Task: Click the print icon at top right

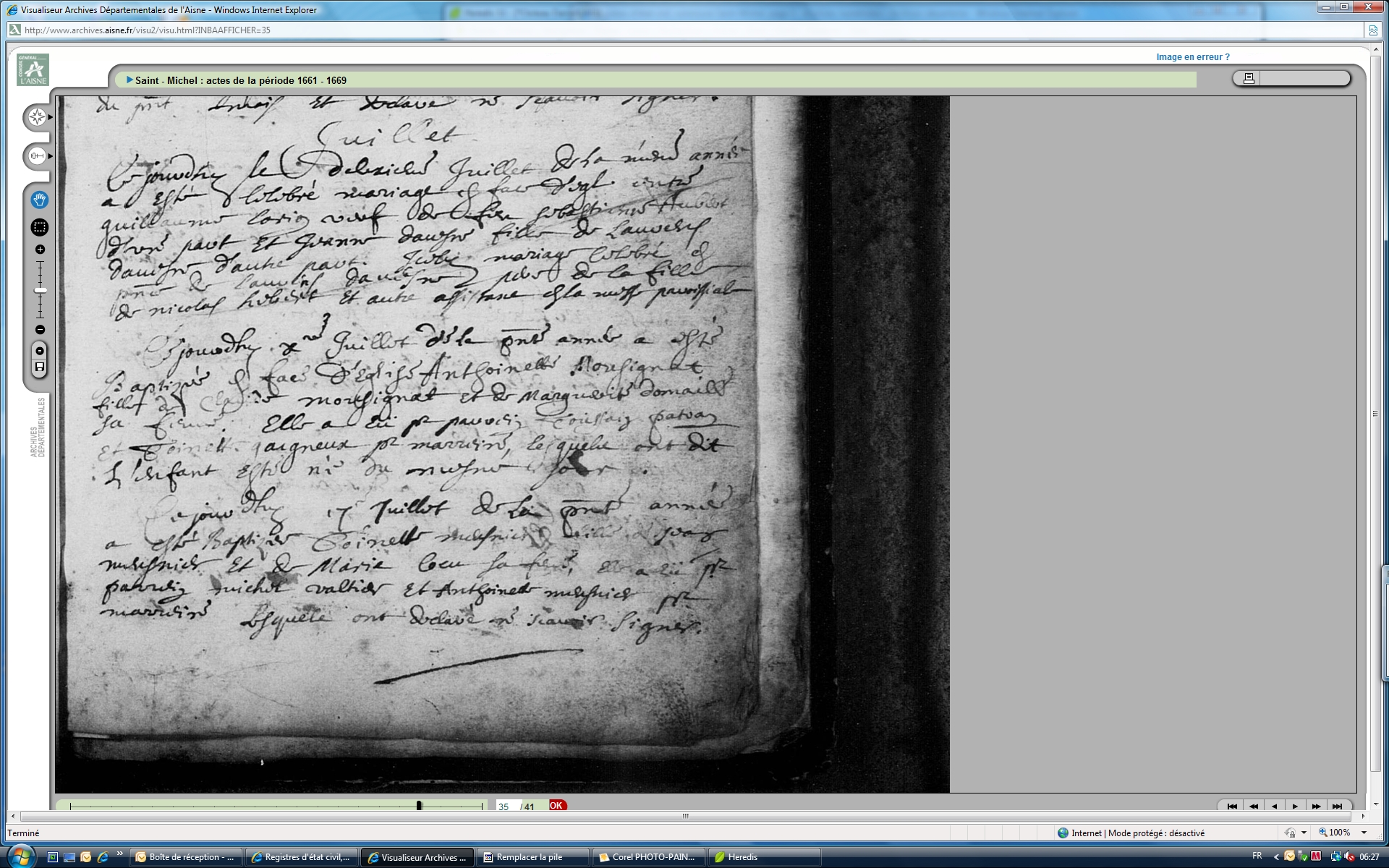Action: pyautogui.click(x=1249, y=78)
